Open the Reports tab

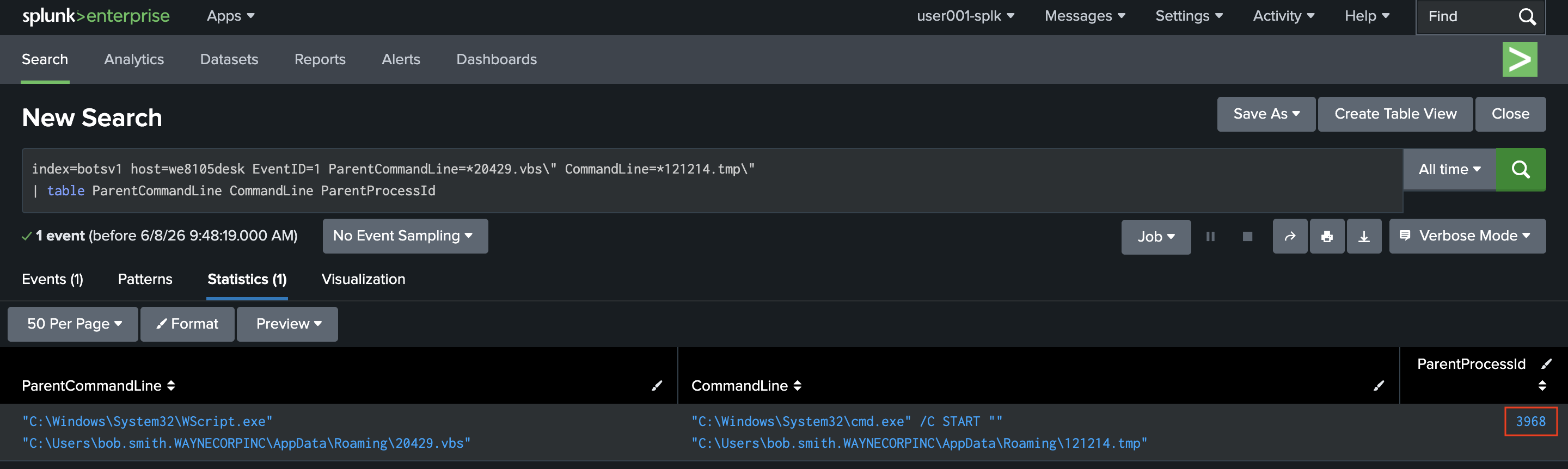(320, 59)
